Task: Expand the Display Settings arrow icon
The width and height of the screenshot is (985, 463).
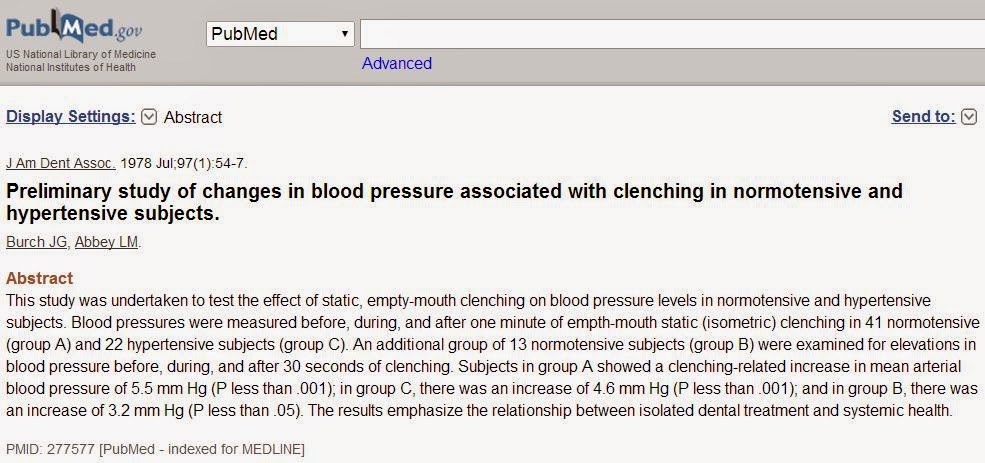Action: coord(149,117)
